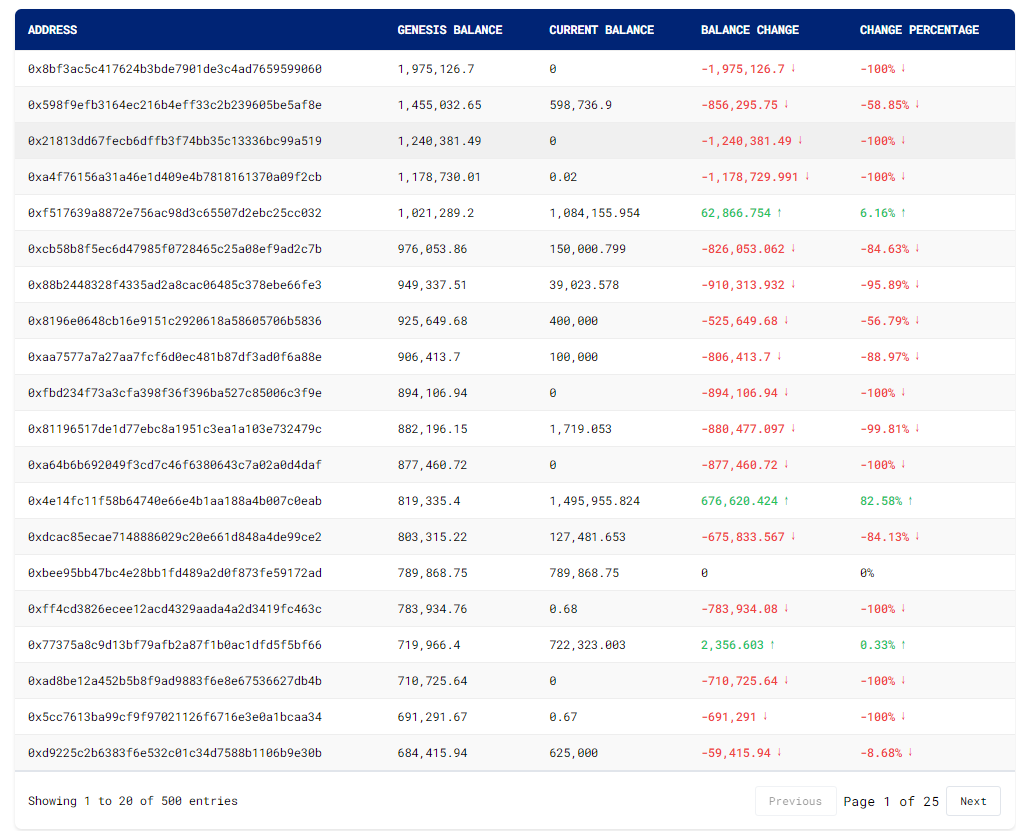This screenshot has height=831, width=1016.
Task: Click the green up arrow beside 2,356.603
Action: [772, 645]
